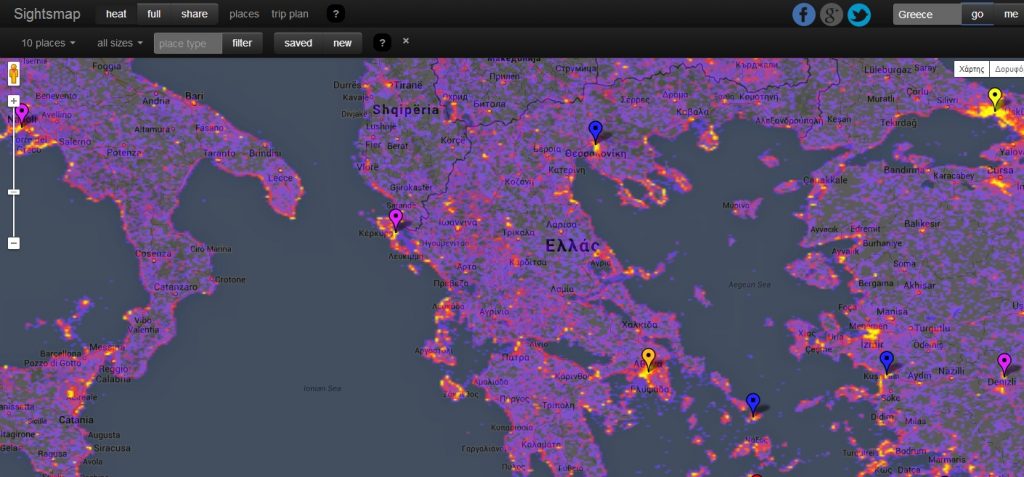
Task: Expand the 10 places dropdown
Action: (x=48, y=43)
